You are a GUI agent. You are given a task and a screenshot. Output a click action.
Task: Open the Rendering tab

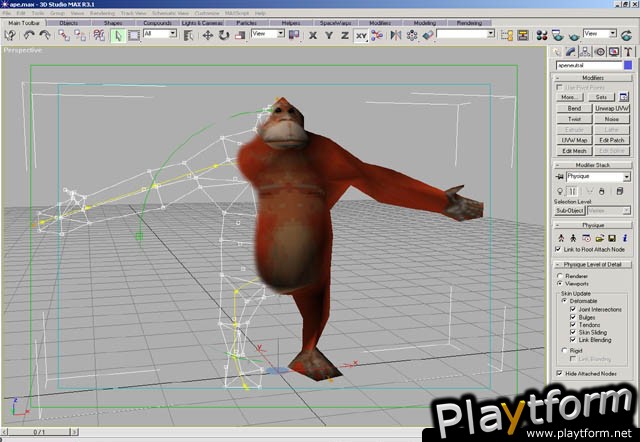pos(469,23)
